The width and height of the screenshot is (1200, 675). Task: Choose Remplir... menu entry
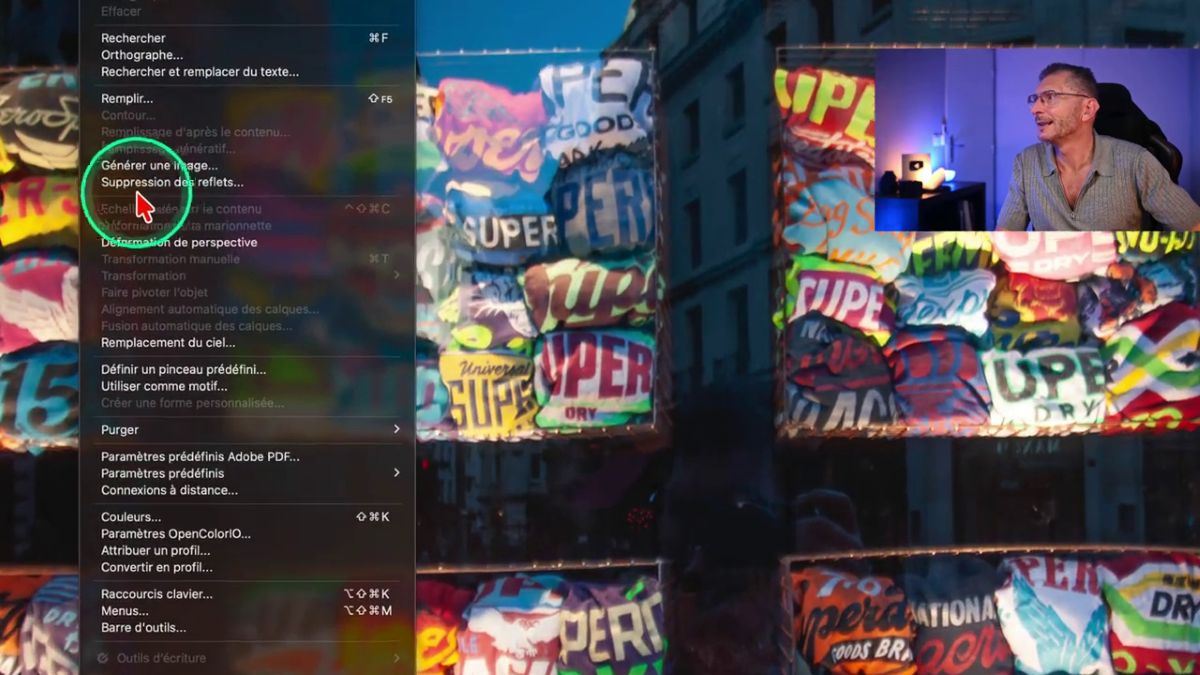pyautogui.click(x=127, y=99)
